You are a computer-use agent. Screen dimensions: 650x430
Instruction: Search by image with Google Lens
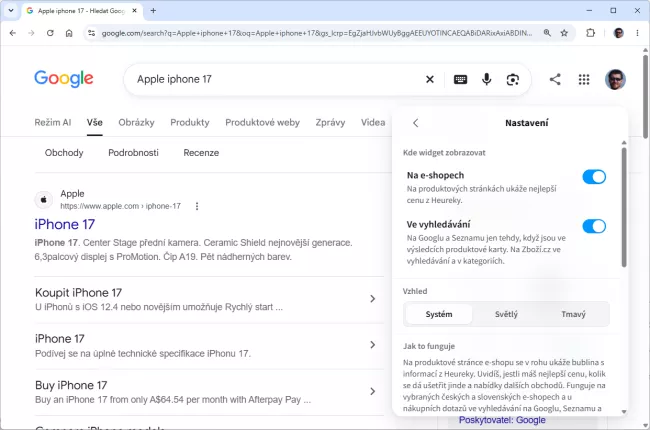[x=513, y=79]
